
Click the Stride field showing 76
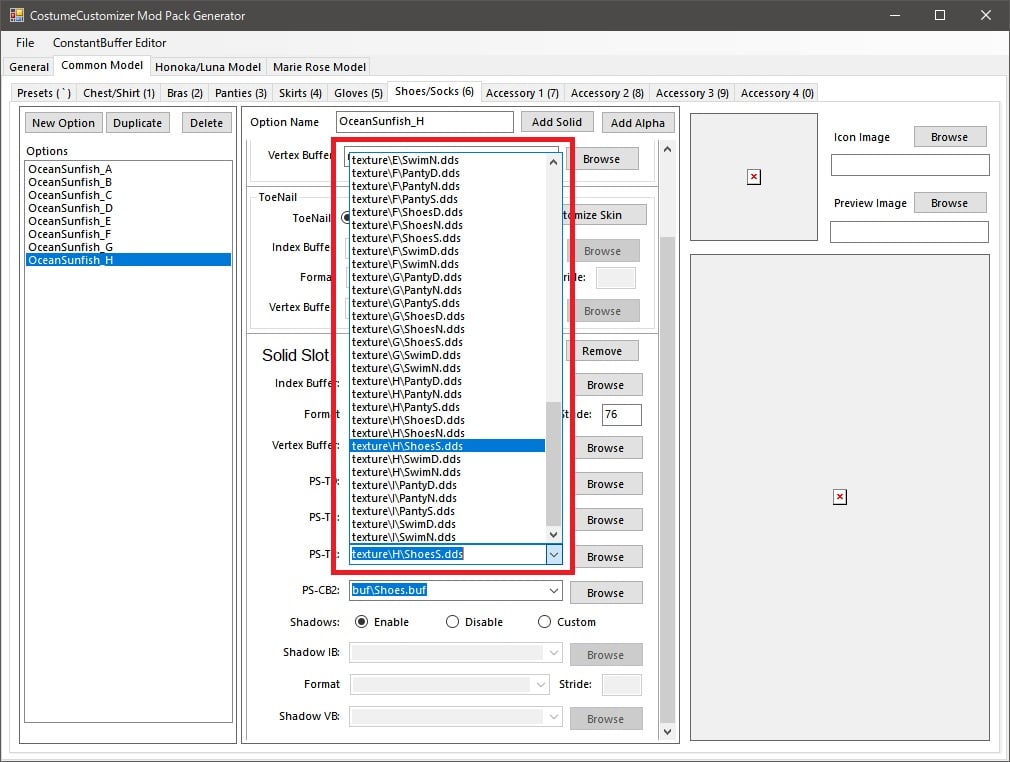(622, 415)
